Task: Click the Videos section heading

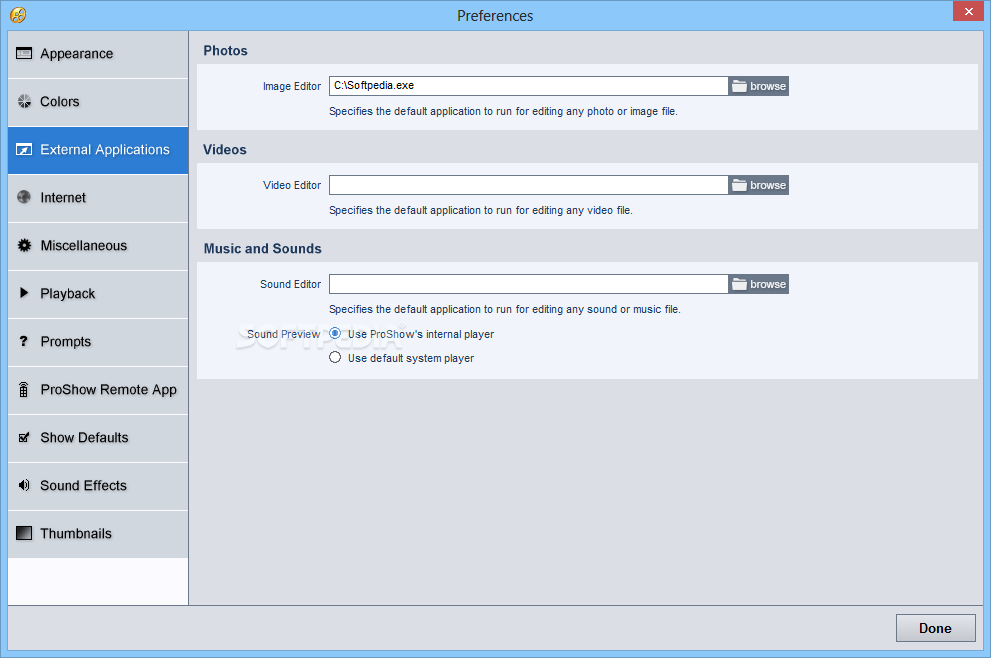Action: 225,150
